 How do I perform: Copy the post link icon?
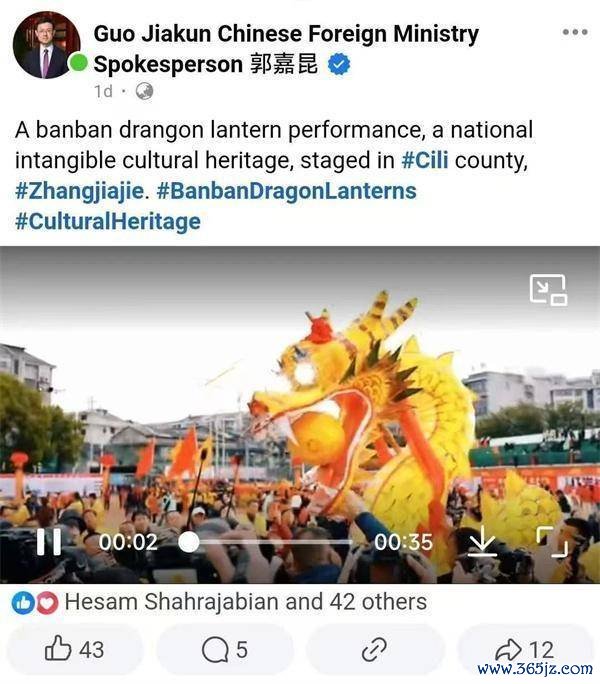pyautogui.click(x=374, y=649)
